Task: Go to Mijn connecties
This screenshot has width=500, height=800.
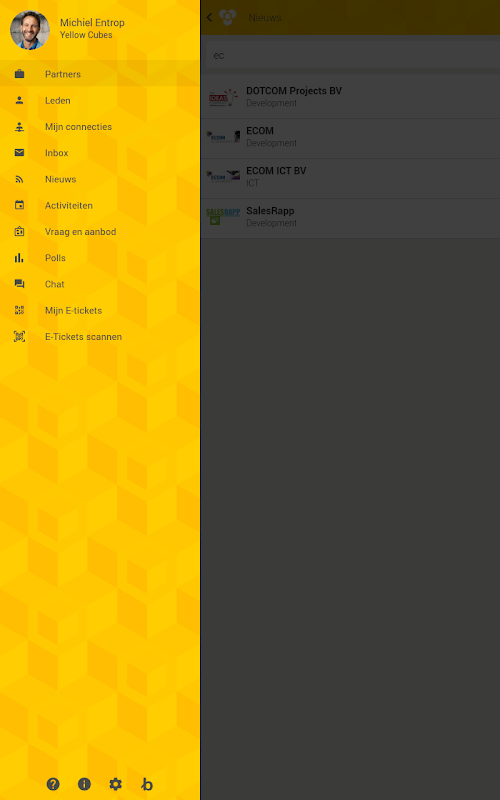Action: 100,127
